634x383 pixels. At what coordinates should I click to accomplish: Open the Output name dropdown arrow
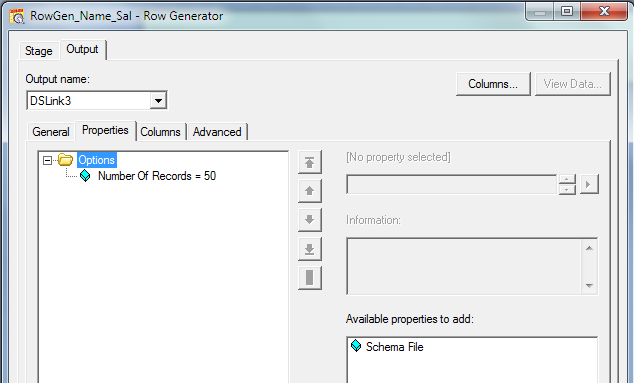[x=158, y=100]
